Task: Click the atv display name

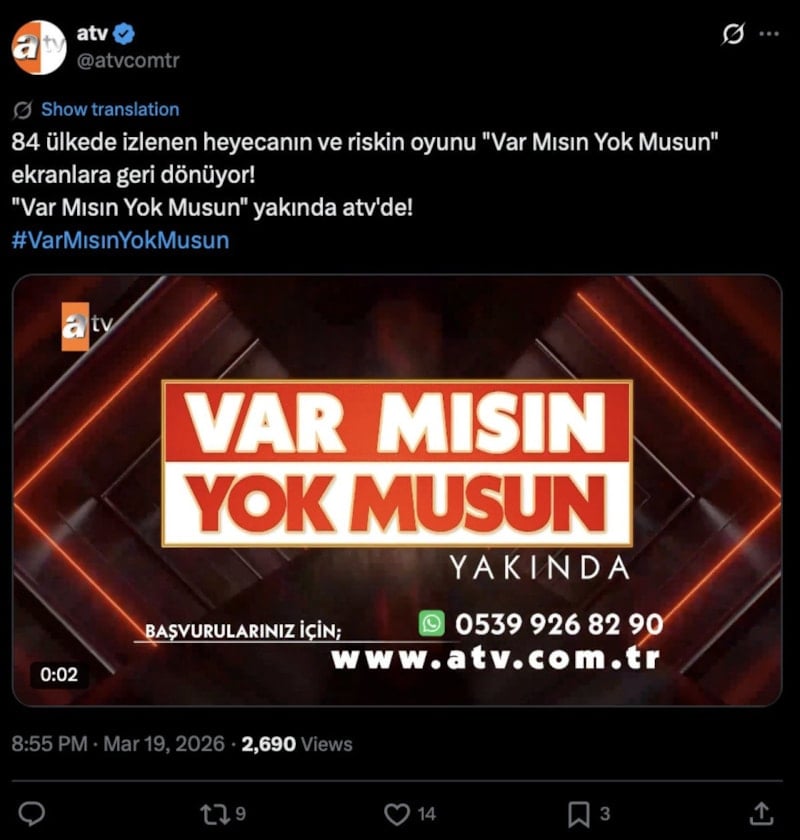Action: point(92,33)
